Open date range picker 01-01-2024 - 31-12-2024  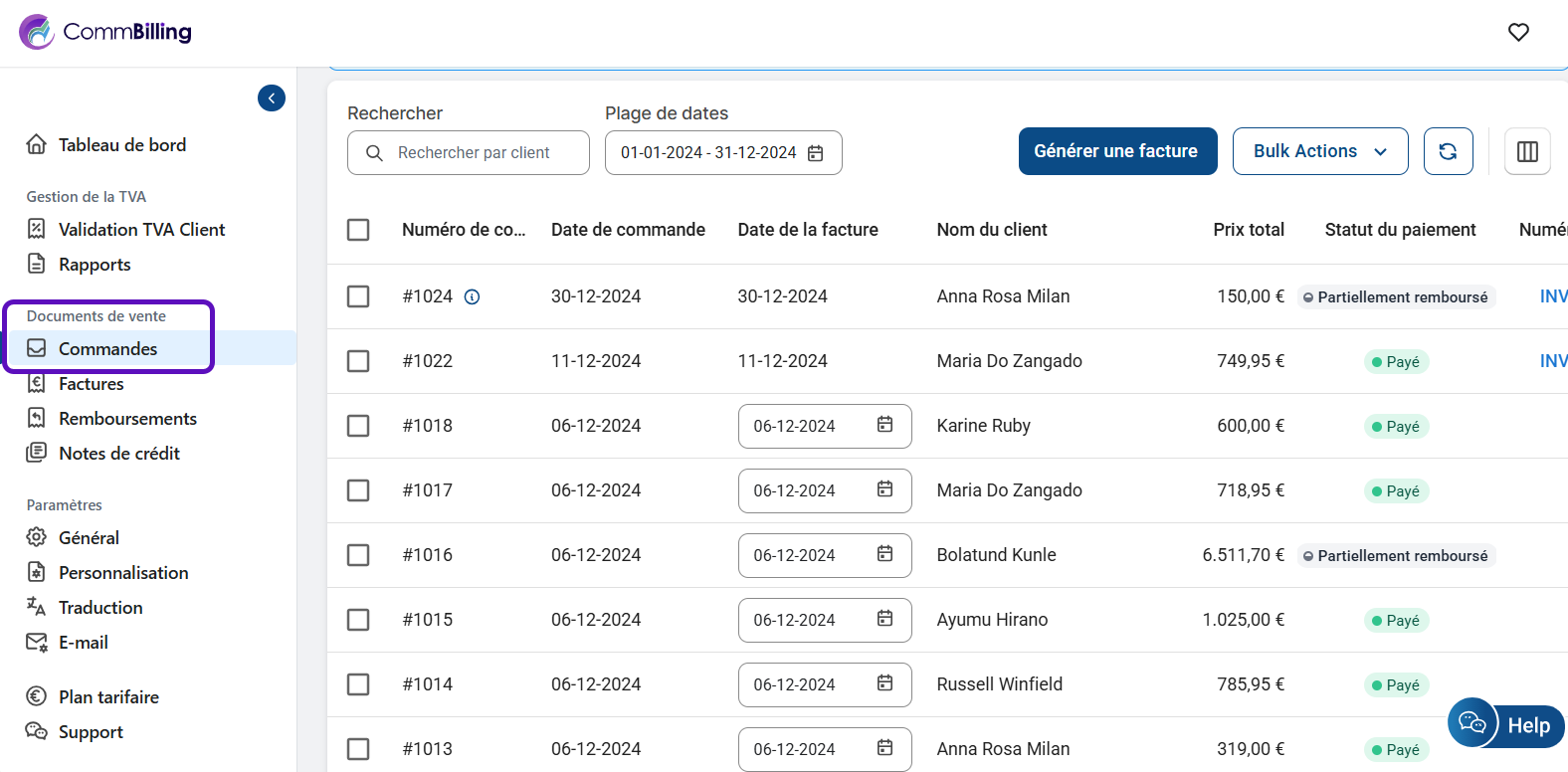tap(708, 153)
